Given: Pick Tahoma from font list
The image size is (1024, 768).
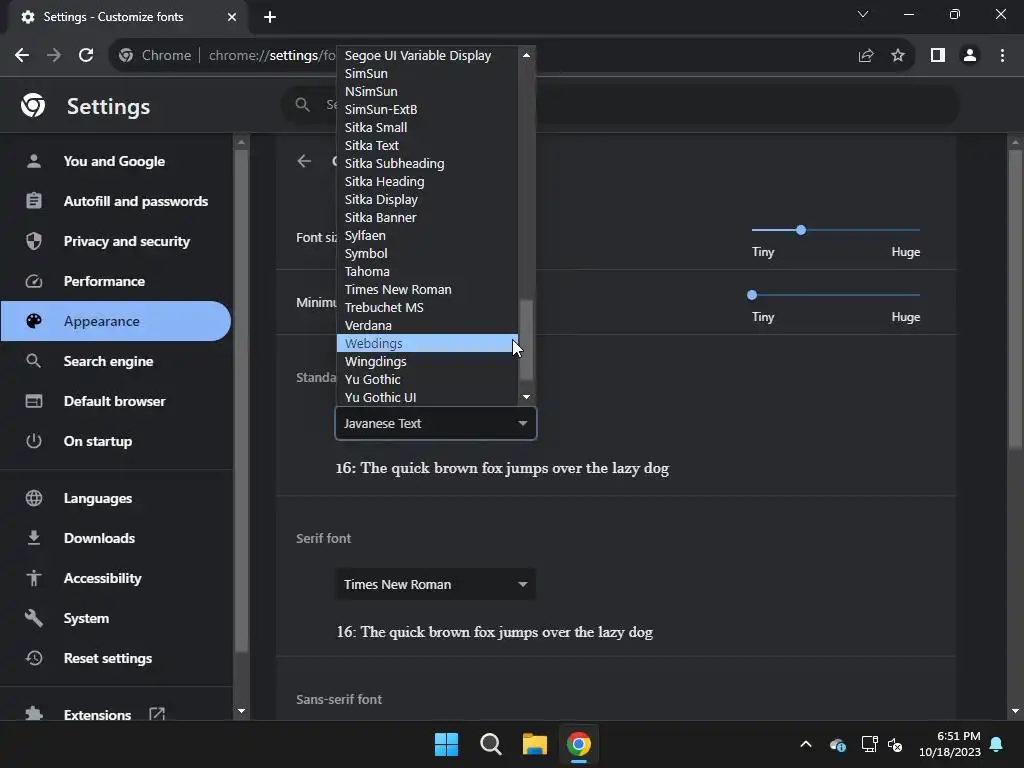Looking at the screenshot, I should pyautogui.click(x=427, y=271).
